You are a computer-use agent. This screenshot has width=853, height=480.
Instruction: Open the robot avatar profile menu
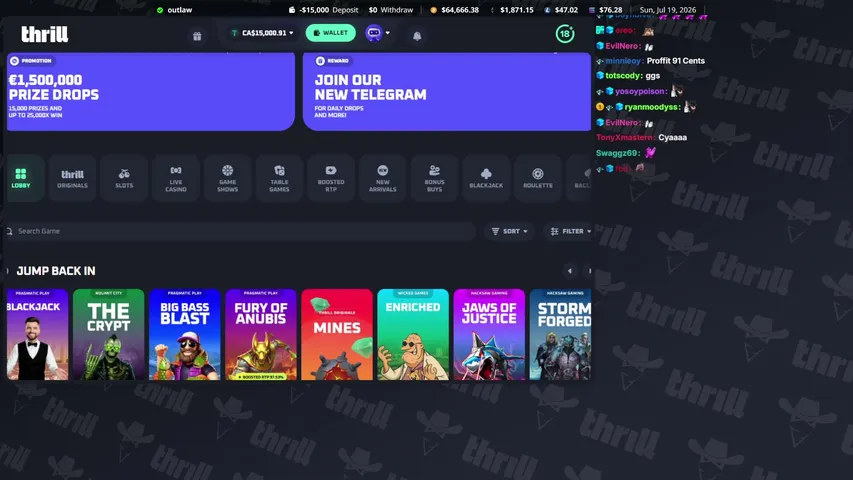pyautogui.click(x=377, y=33)
